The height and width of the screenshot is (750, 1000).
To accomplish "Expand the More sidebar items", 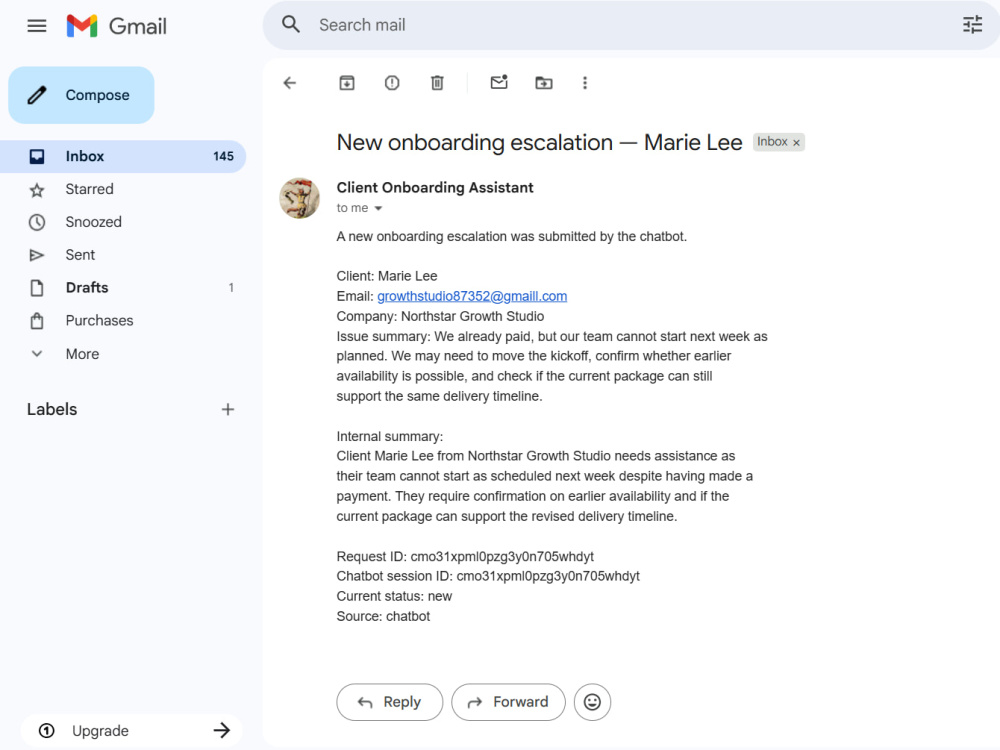I will (x=122, y=354).
